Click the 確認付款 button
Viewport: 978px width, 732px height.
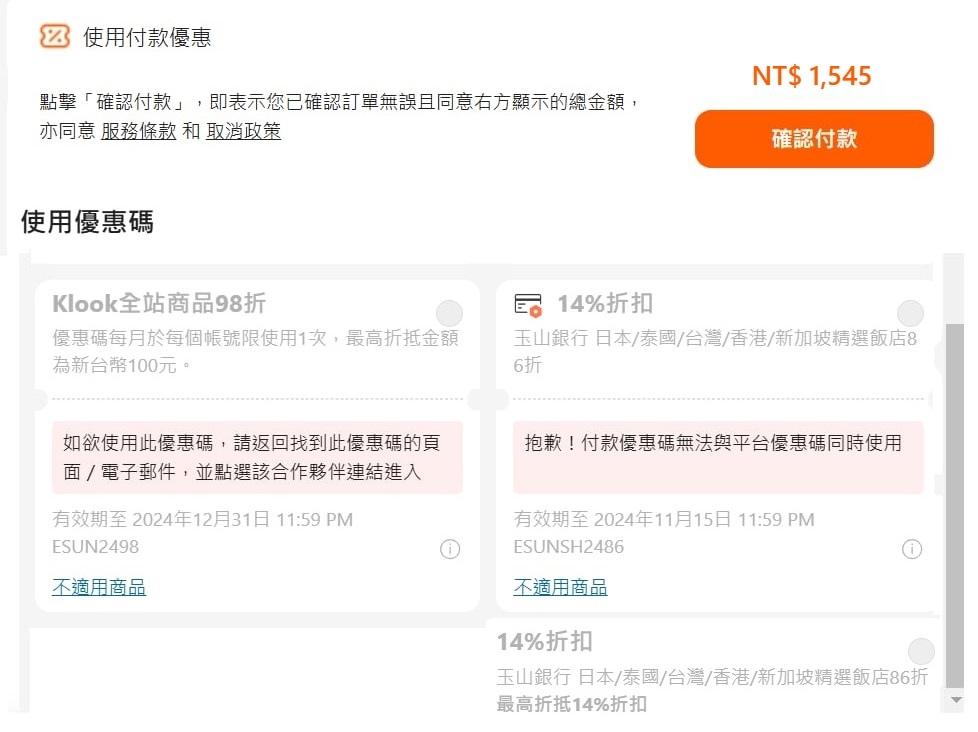click(x=814, y=138)
